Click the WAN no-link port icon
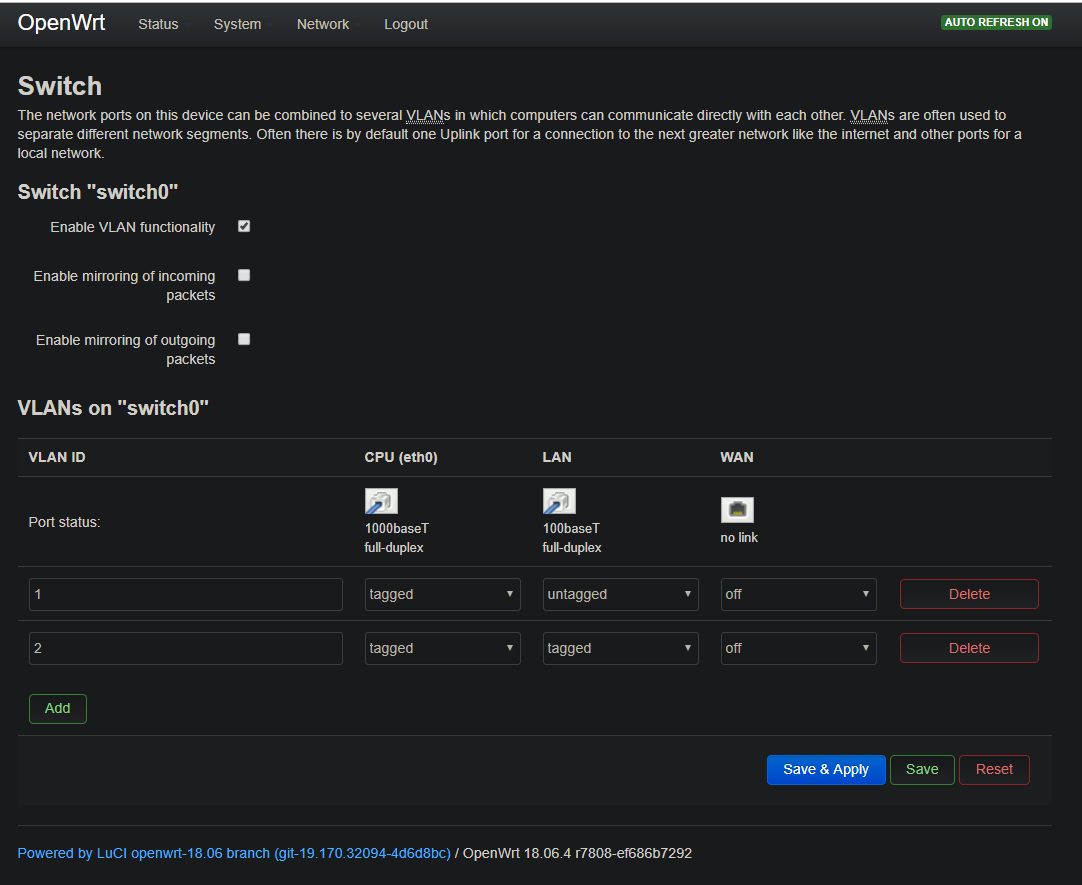This screenshot has height=885, width=1082. click(737, 510)
